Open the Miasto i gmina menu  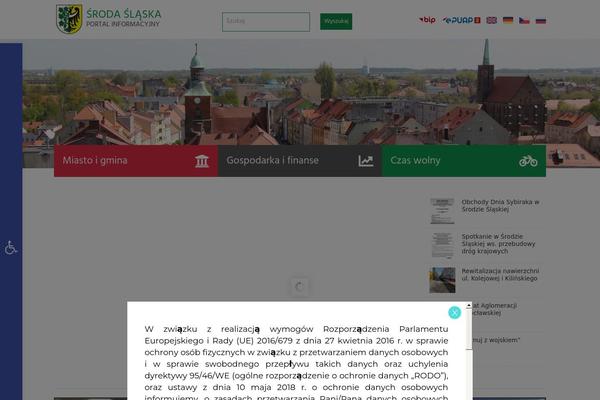[136, 161]
